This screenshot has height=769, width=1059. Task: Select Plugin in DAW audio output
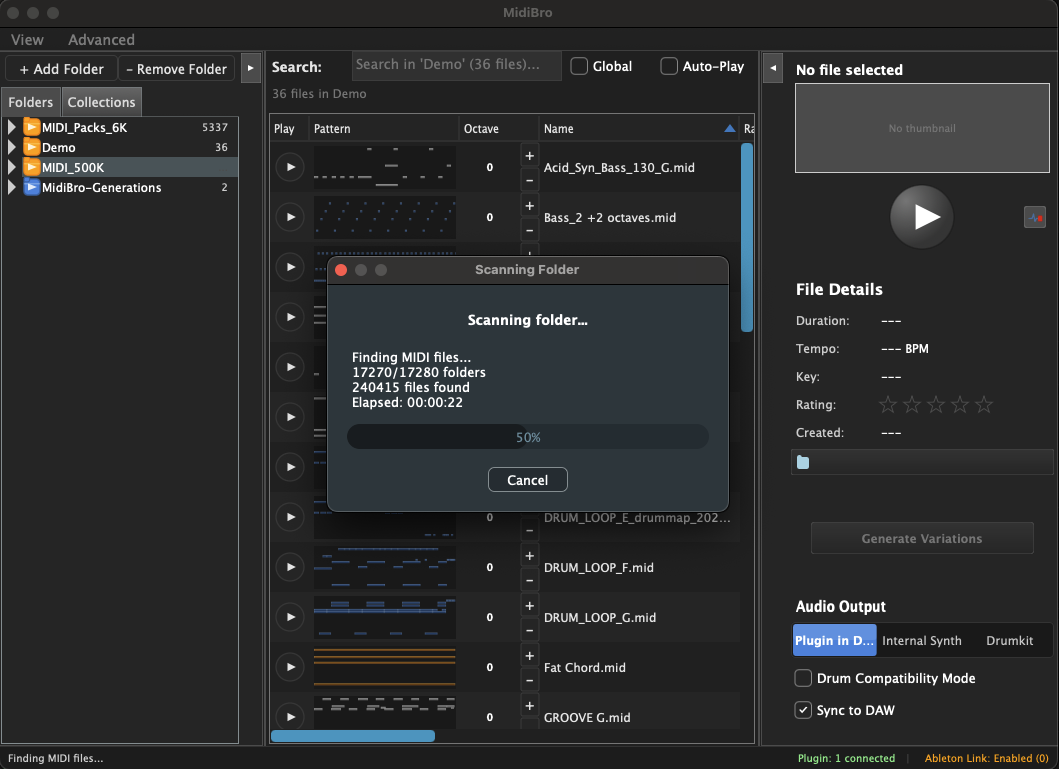tap(834, 640)
